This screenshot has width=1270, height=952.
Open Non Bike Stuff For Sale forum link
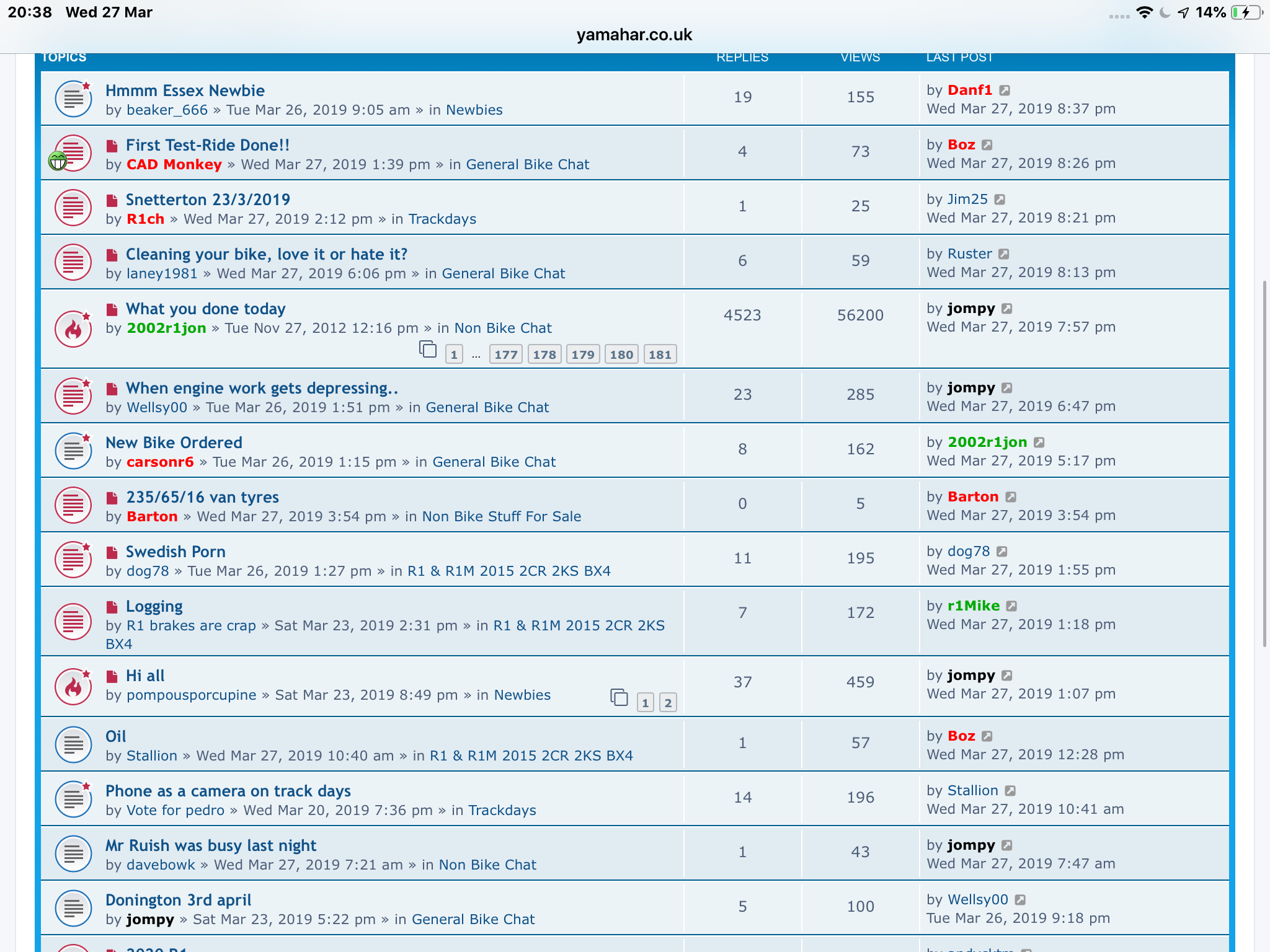point(501,516)
